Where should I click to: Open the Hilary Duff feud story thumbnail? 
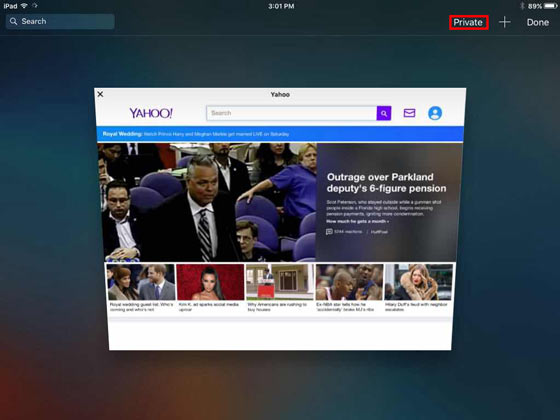[x=418, y=288]
